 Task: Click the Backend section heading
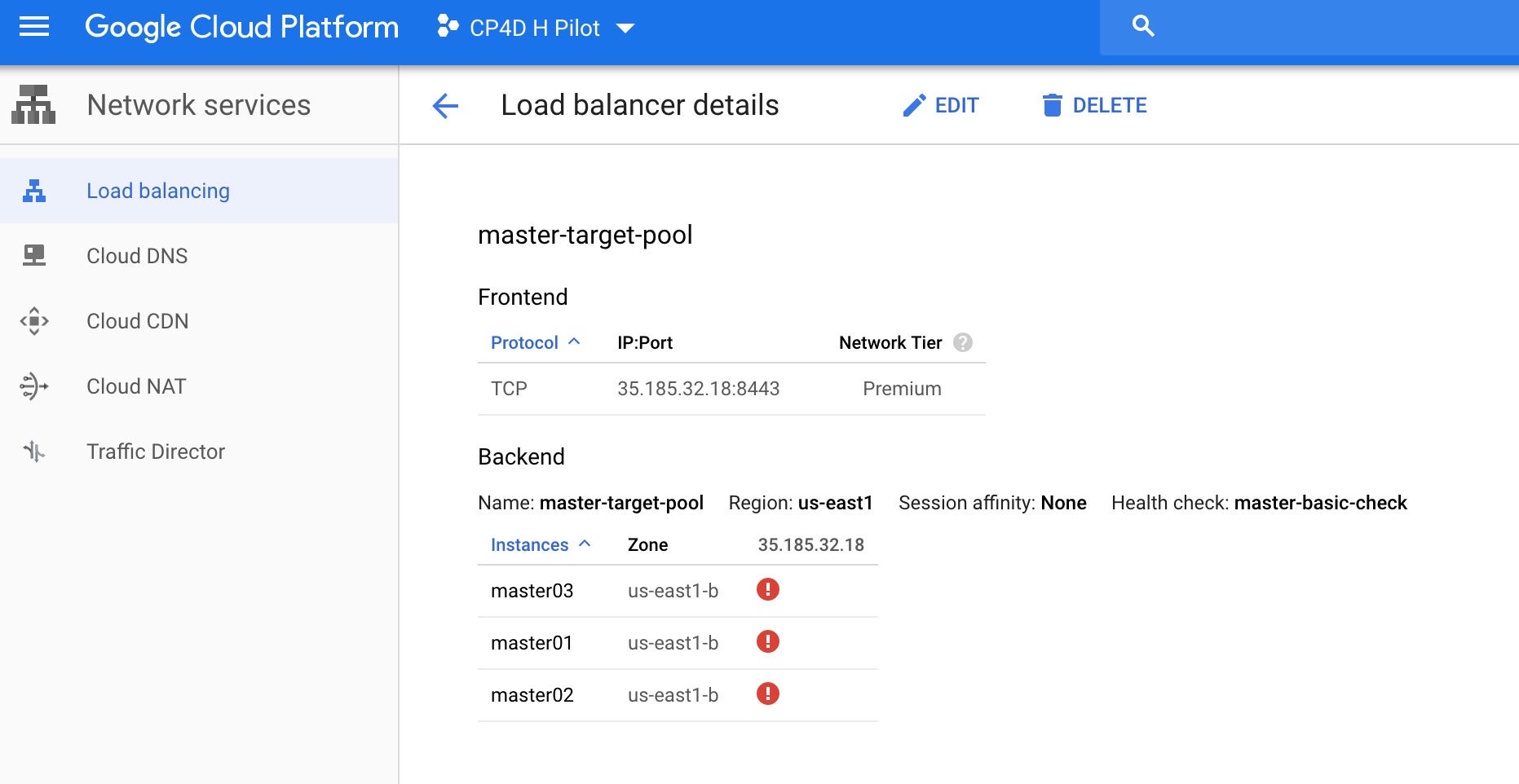[521, 456]
